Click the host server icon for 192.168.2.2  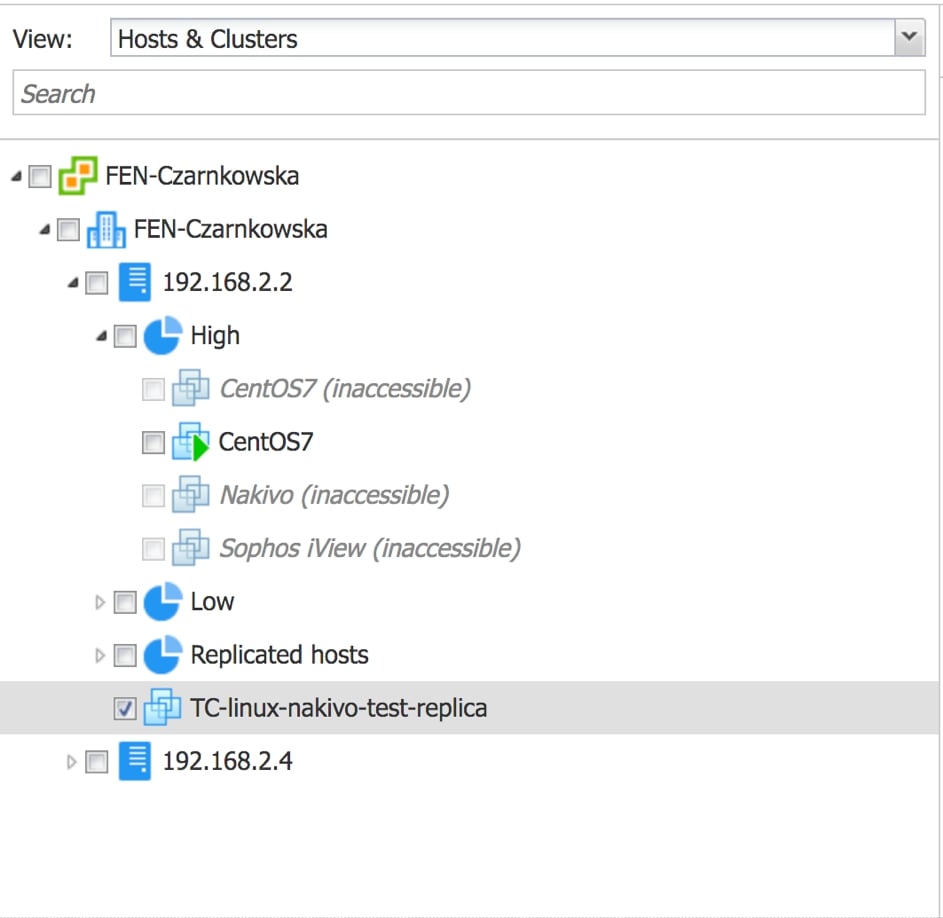click(134, 283)
